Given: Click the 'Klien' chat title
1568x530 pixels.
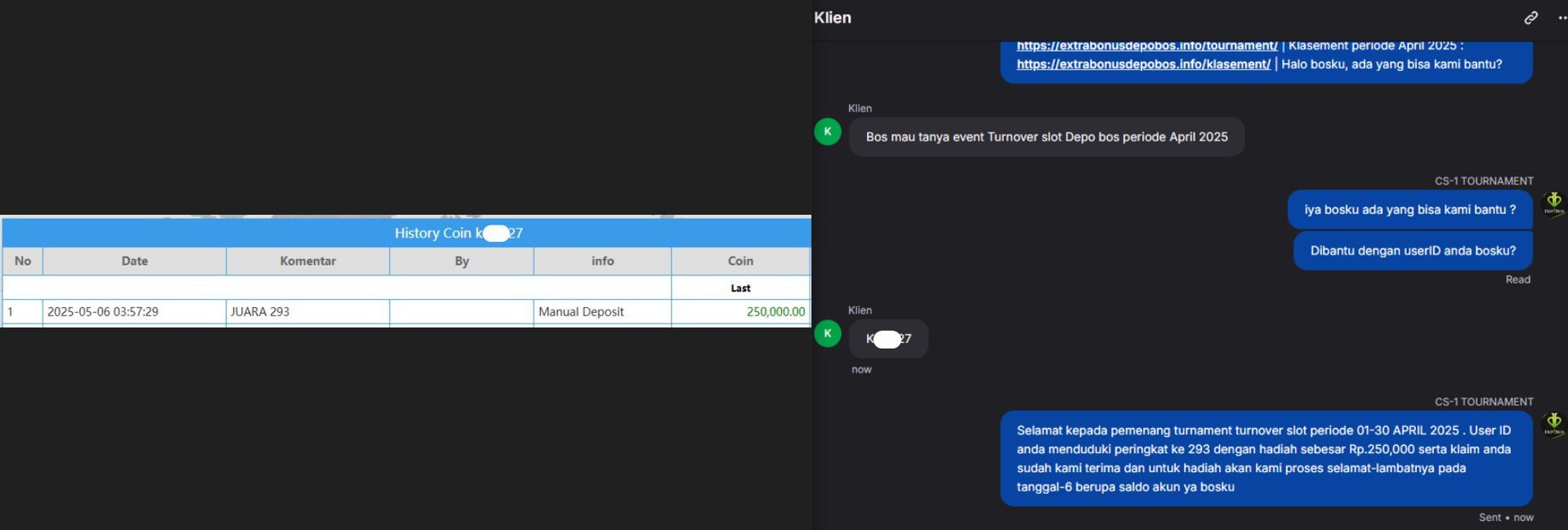Looking at the screenshot, I should (833, 17).
